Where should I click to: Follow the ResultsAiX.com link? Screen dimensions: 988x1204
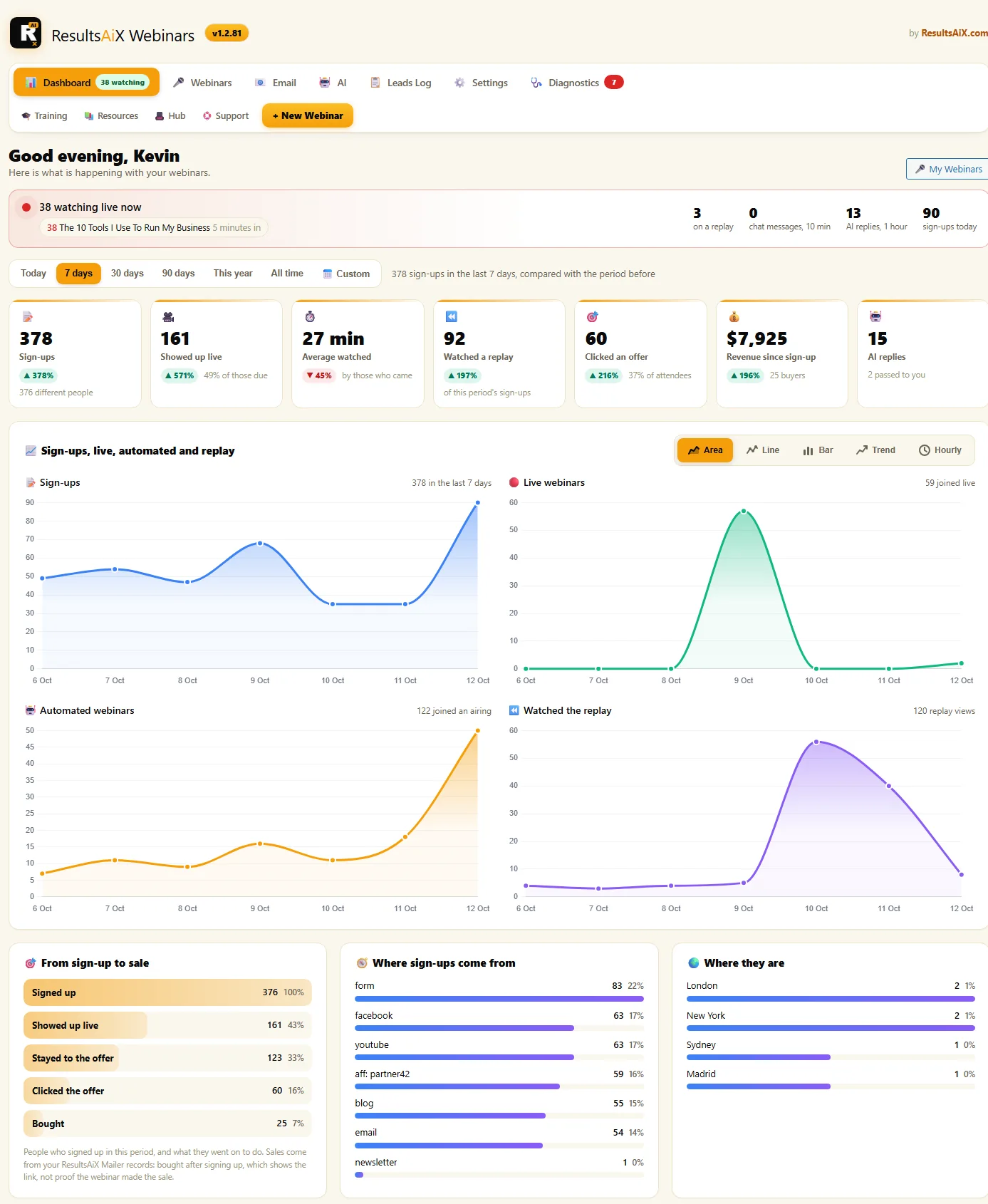pos(955,33)
